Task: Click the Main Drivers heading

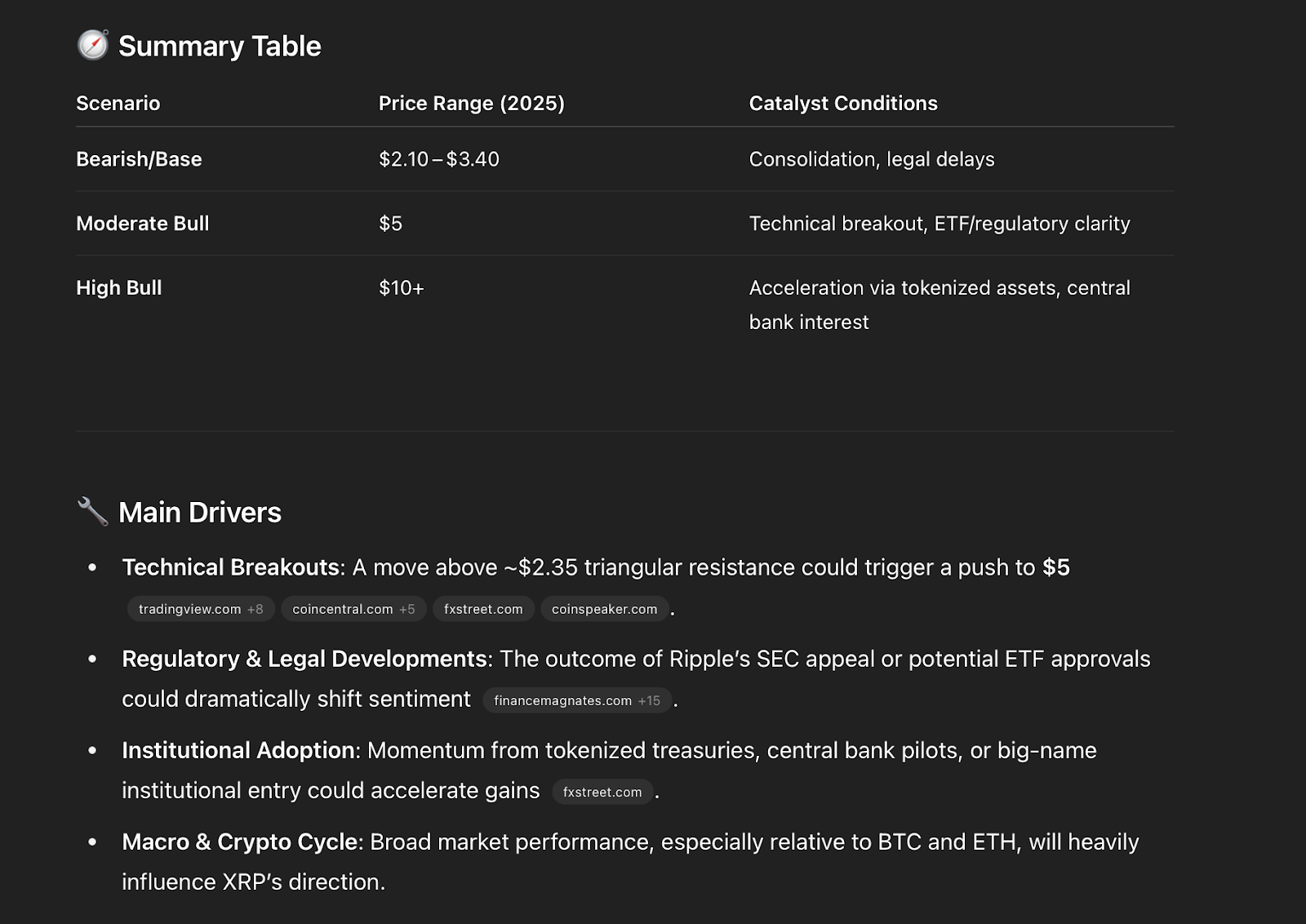Action: 200,513
